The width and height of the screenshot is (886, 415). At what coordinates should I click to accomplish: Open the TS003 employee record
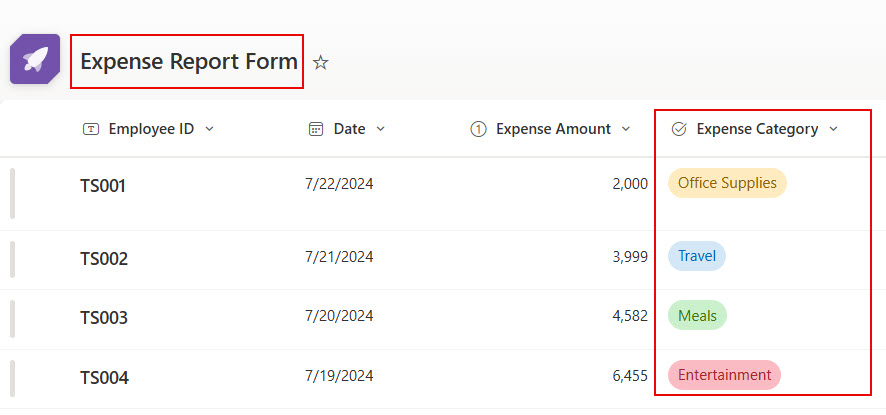104,318
